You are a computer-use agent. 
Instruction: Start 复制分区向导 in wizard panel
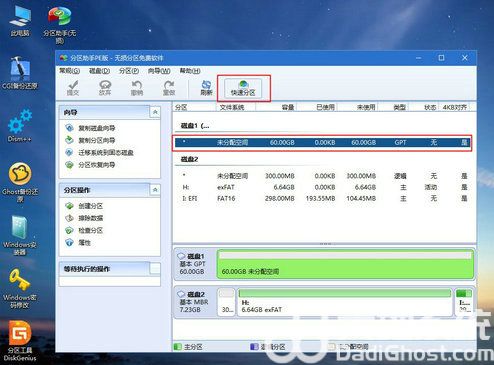(x=97, y=140)
